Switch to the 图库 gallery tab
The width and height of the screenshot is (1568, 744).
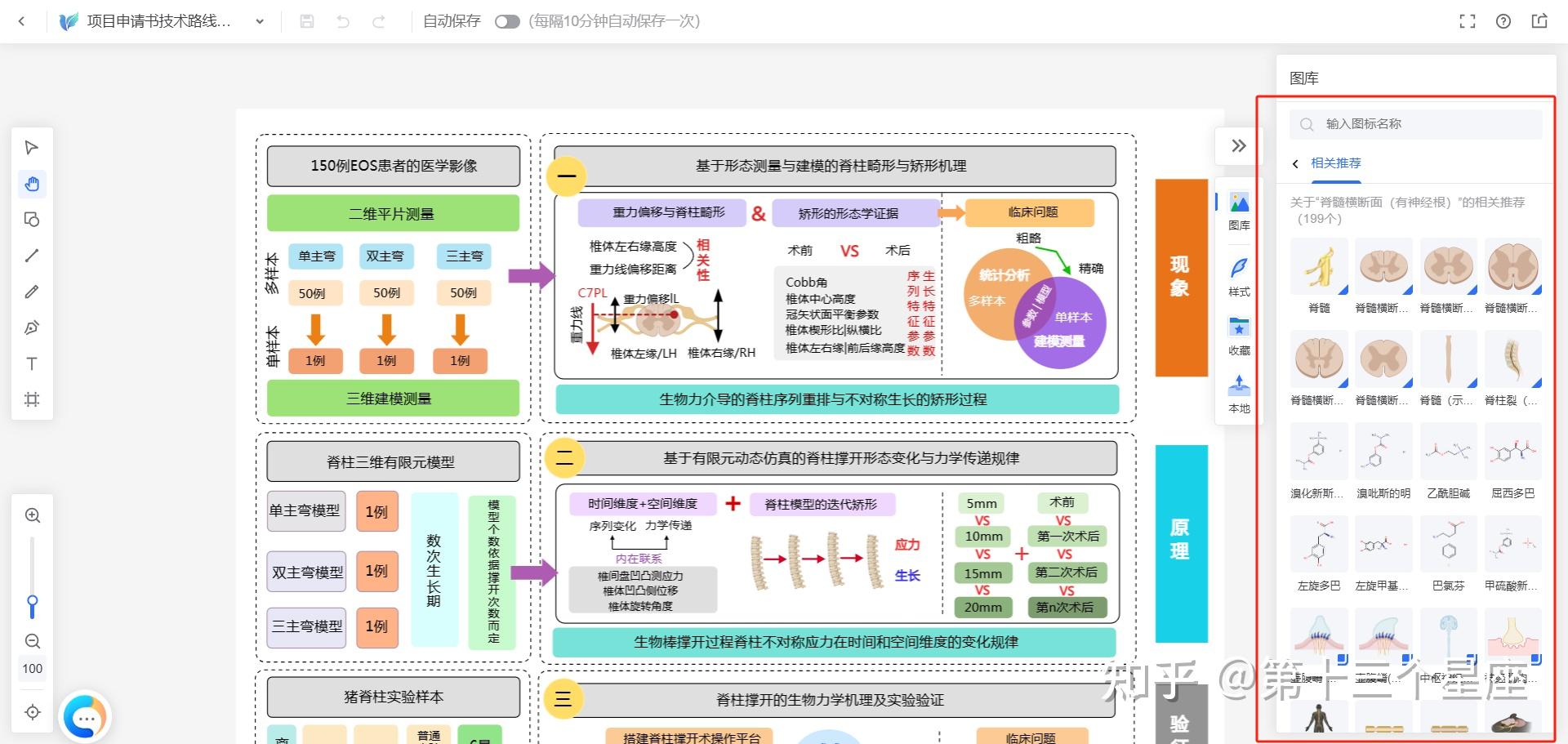click(1239, 211)
